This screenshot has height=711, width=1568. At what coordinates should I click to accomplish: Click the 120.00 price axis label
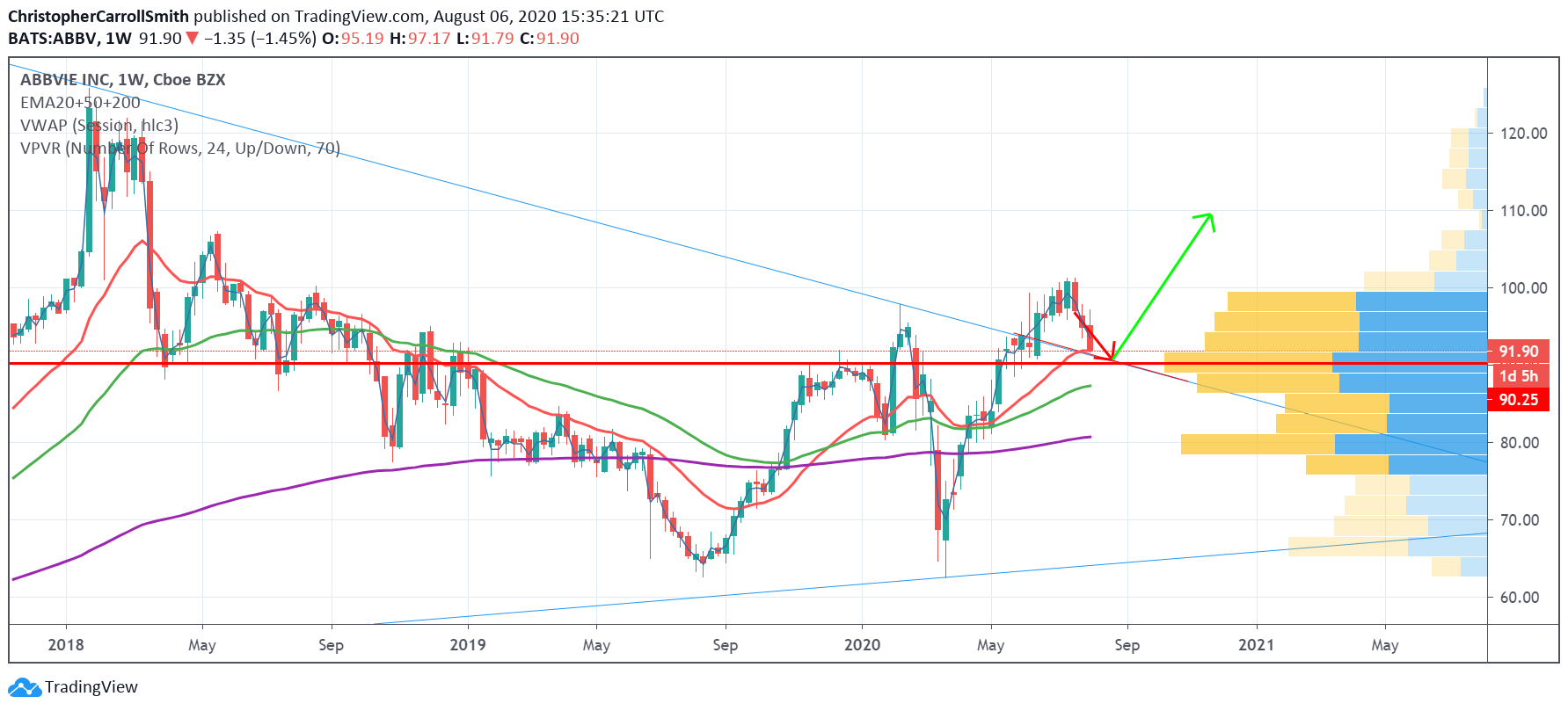coord(1524,134)
